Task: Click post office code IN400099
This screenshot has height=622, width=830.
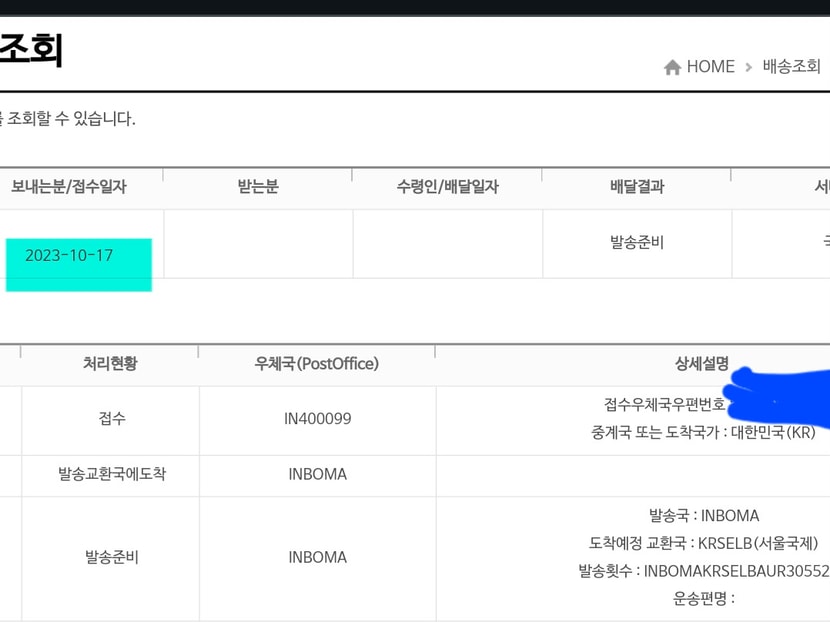Action: [x=317, y=419]
